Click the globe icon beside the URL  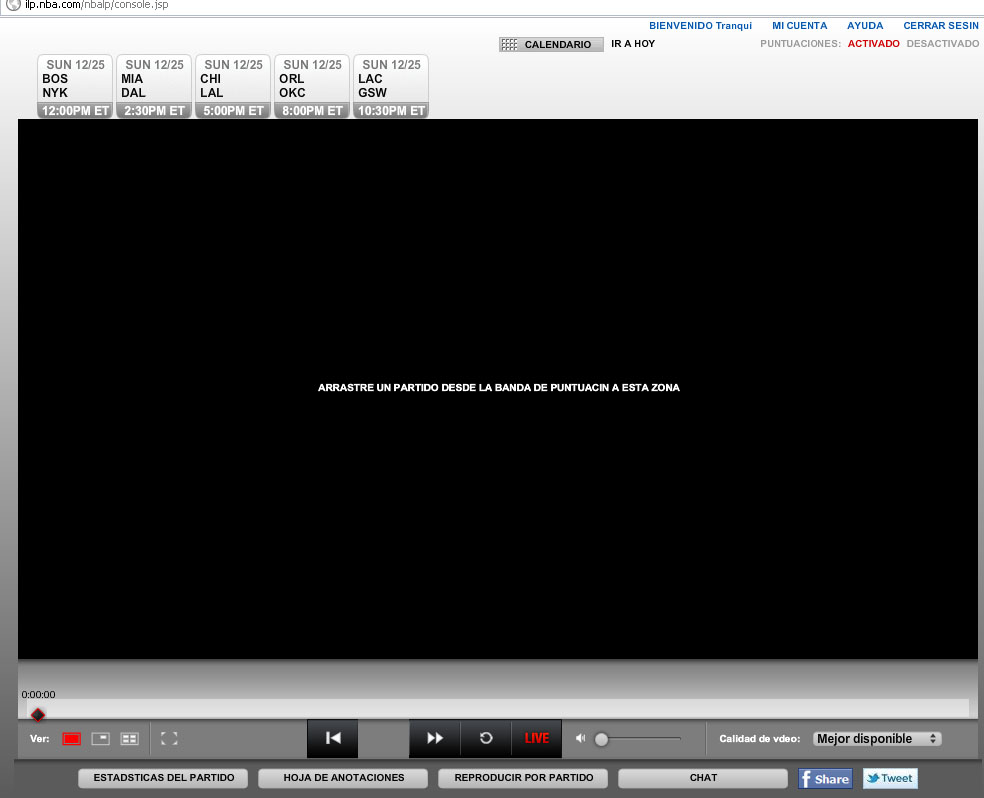(x=13, y=4)
